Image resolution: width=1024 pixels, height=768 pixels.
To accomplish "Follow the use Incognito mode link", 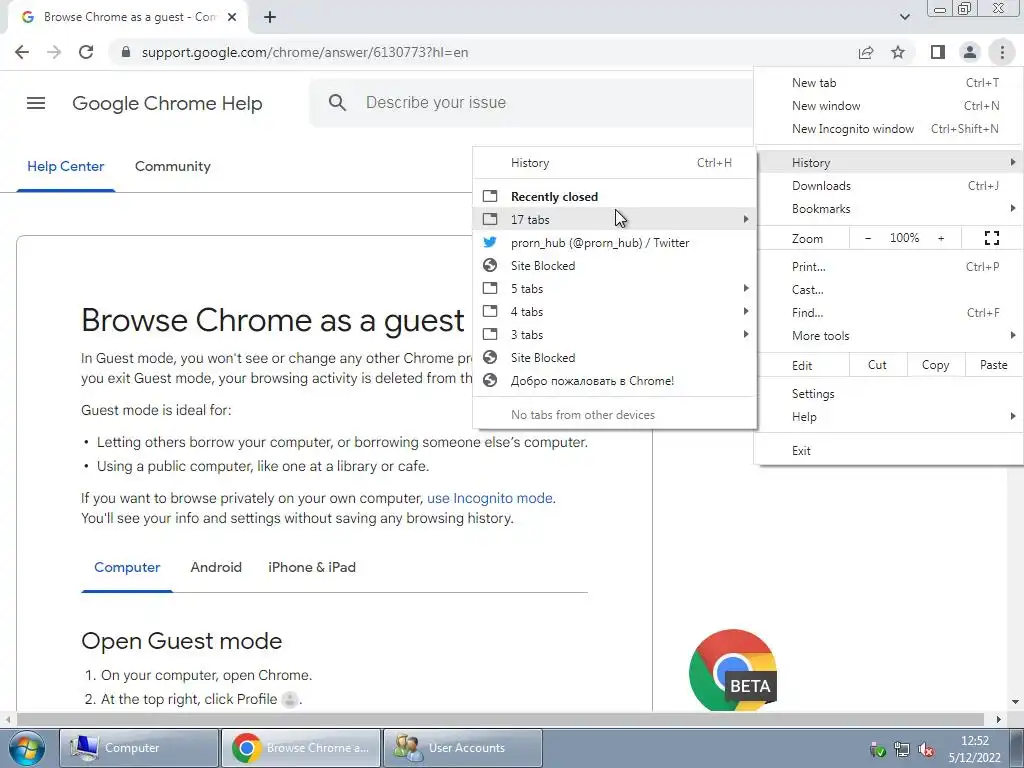I will click(490, 498).
